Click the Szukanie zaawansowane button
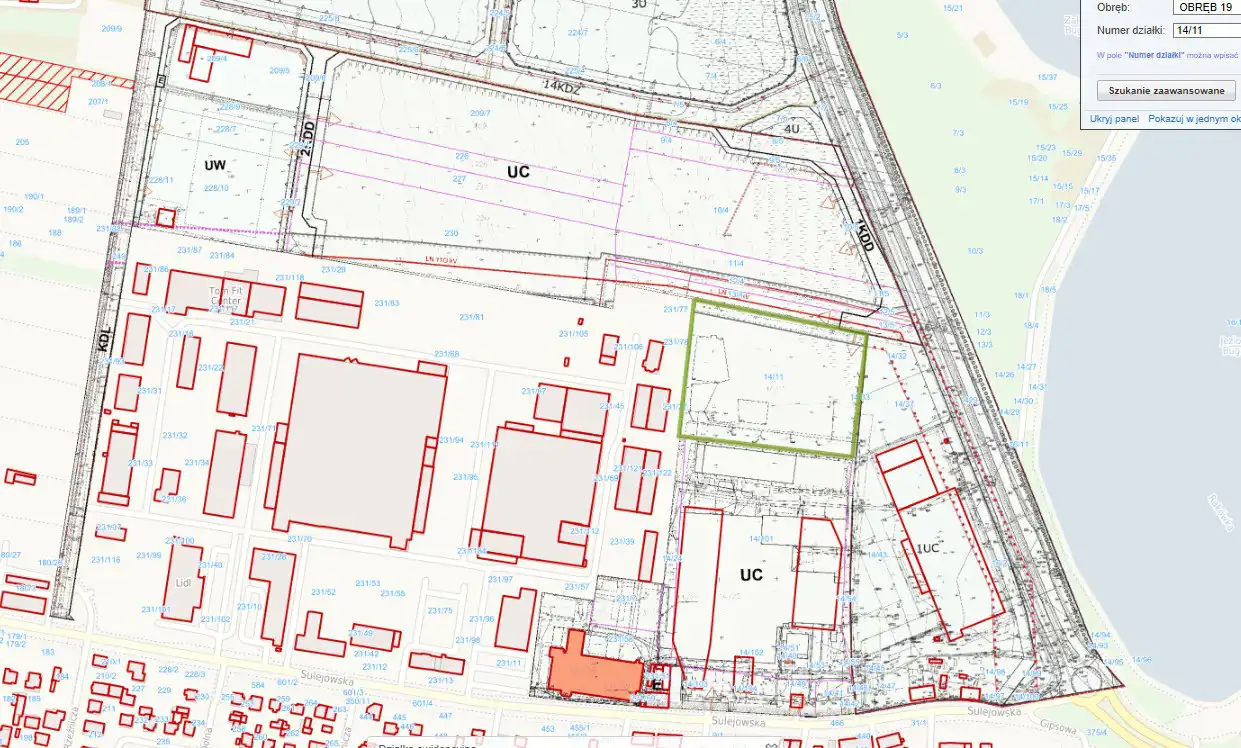Screen dimensions: 1241x748 (x=1166, y=91)
